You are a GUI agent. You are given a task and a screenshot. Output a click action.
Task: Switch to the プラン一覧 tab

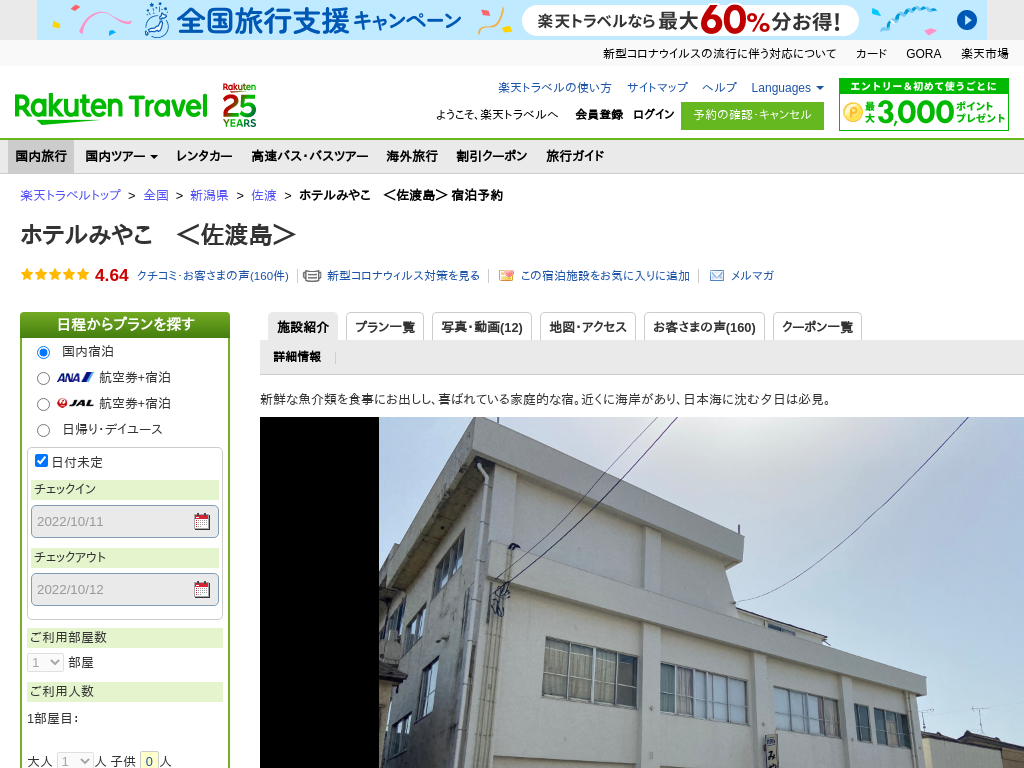coord(385,327)
